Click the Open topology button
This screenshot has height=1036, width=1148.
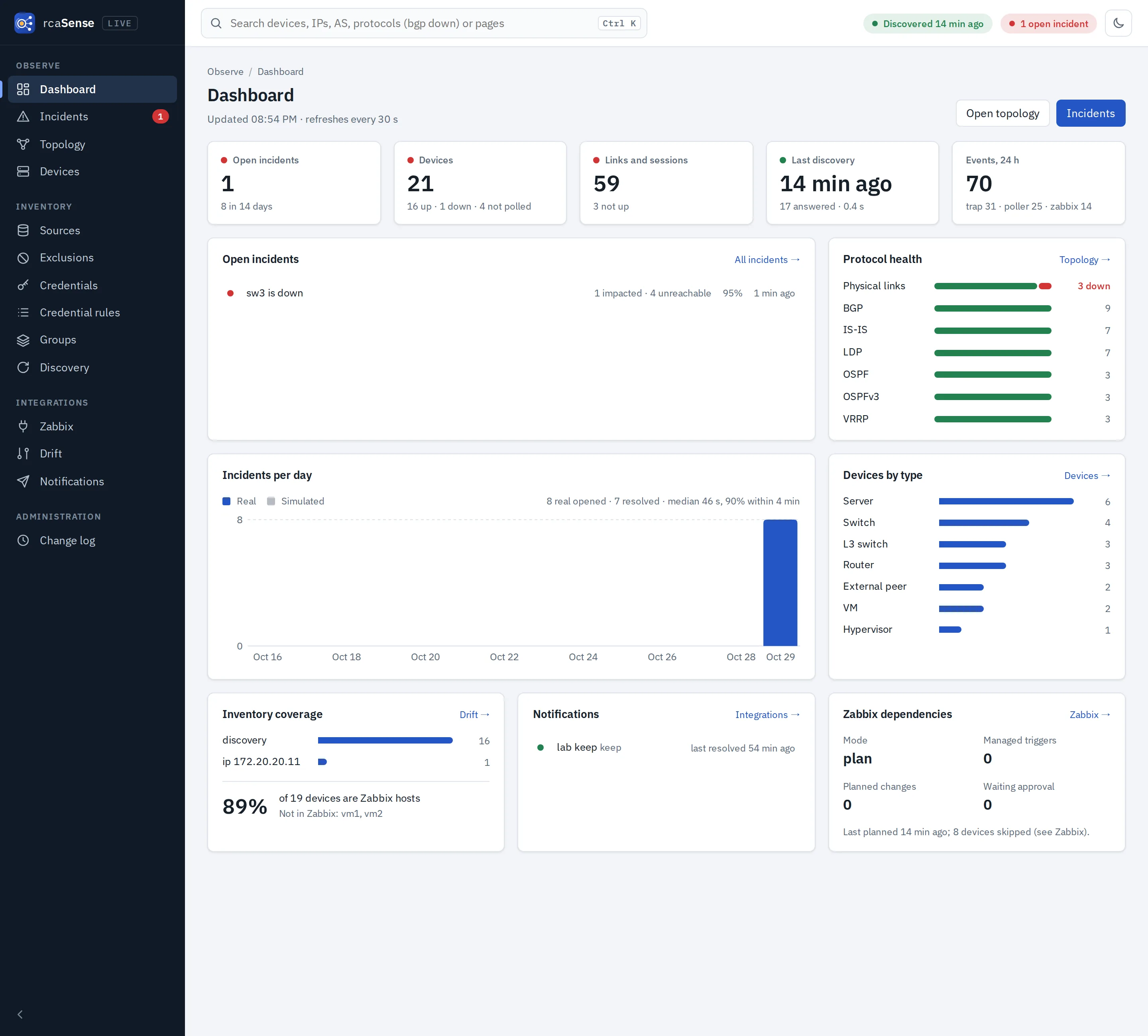pyautogui.click(x=1002, y=113)
